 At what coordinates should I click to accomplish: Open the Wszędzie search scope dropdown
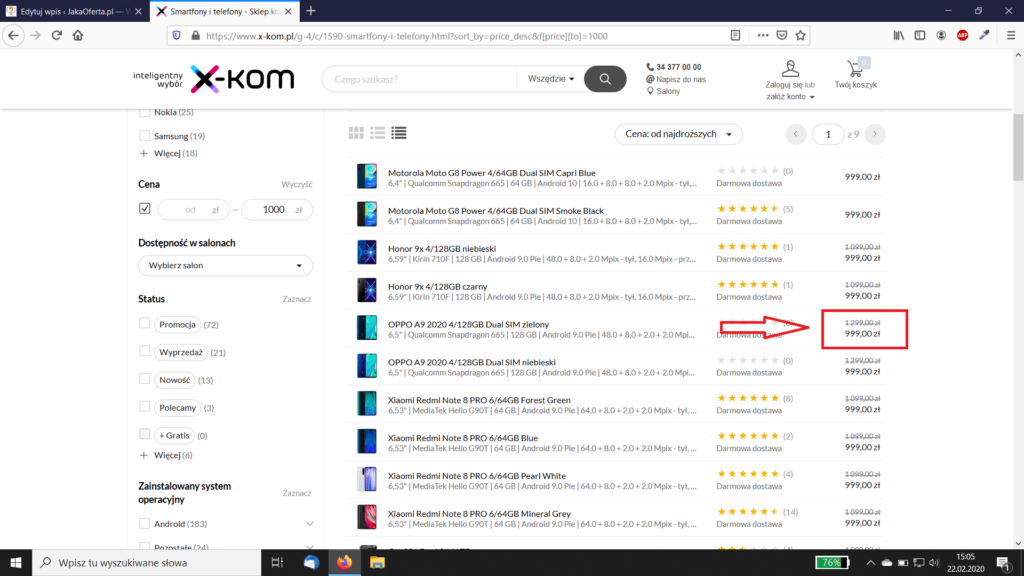coord(551,78)
